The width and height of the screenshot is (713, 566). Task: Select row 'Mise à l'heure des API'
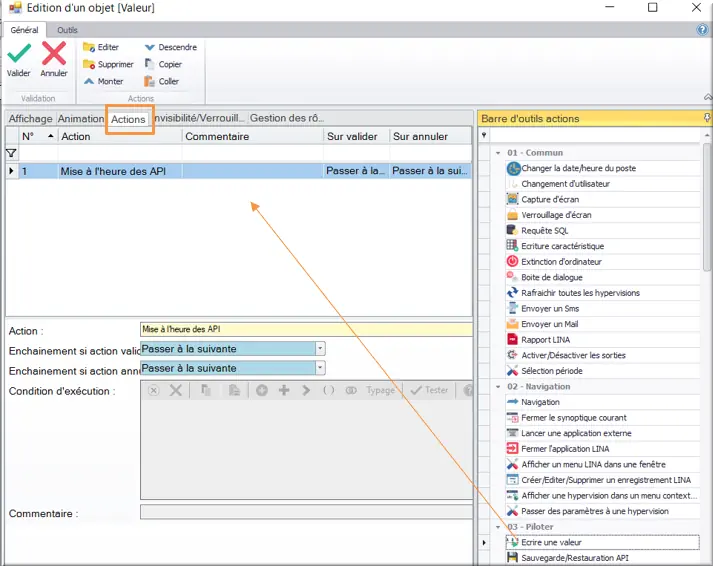[x=239, y=171]
